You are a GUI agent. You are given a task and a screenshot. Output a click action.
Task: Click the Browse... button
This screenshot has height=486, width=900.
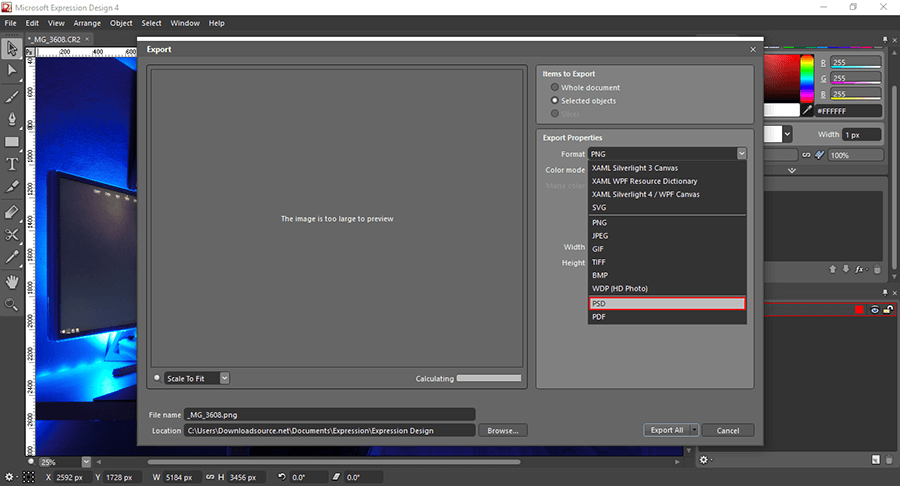coord(503,430)
